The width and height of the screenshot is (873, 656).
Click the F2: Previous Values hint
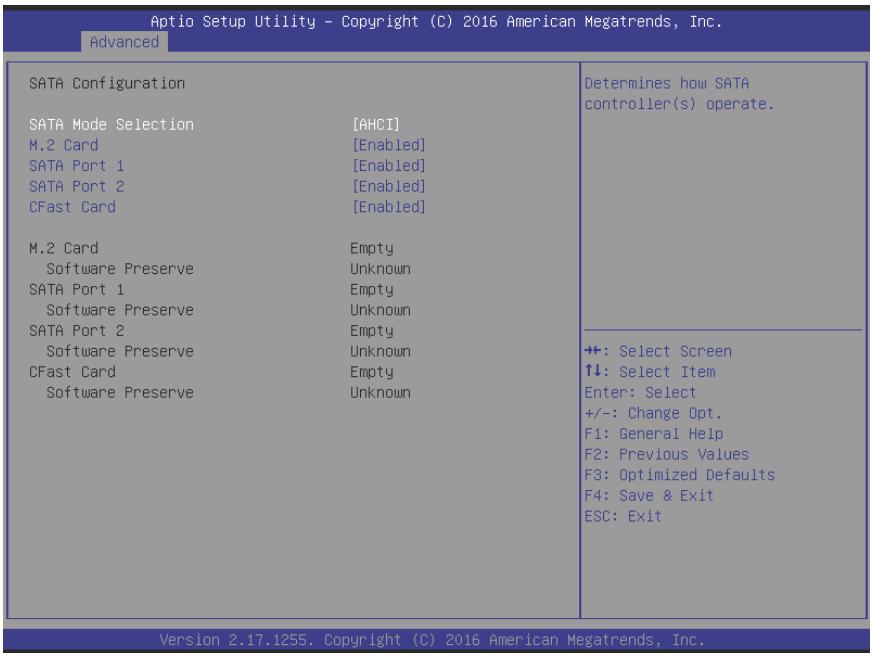(x=666, y=454)
